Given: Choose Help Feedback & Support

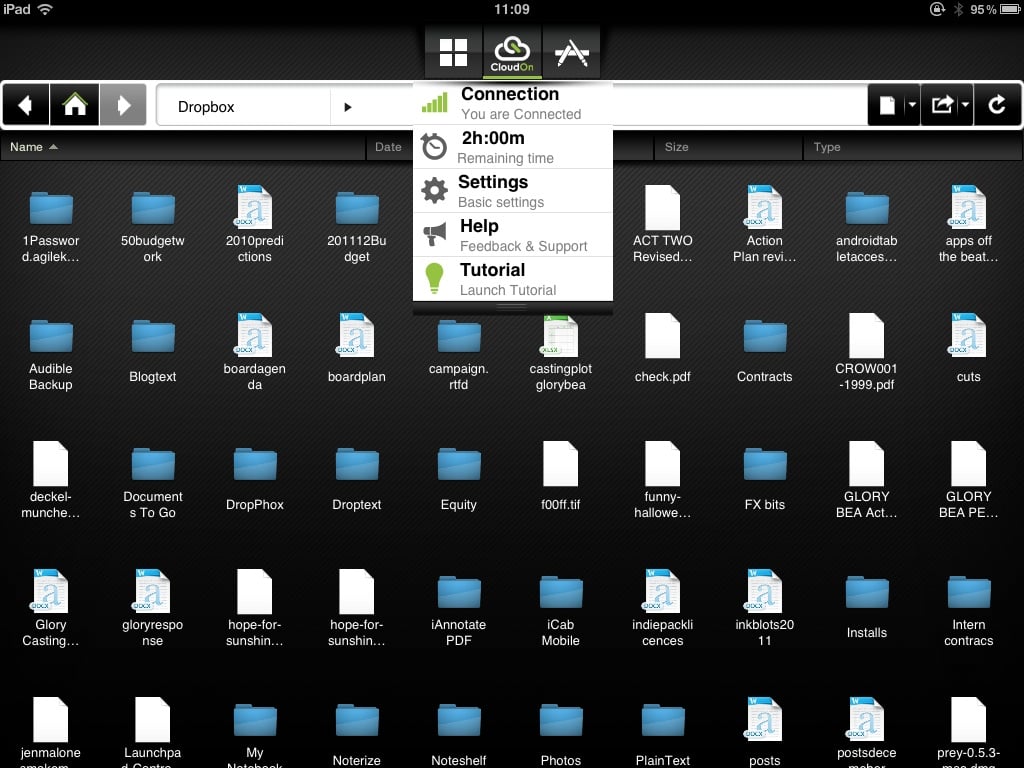Looking at the screenshot, I should click(513, 235).
